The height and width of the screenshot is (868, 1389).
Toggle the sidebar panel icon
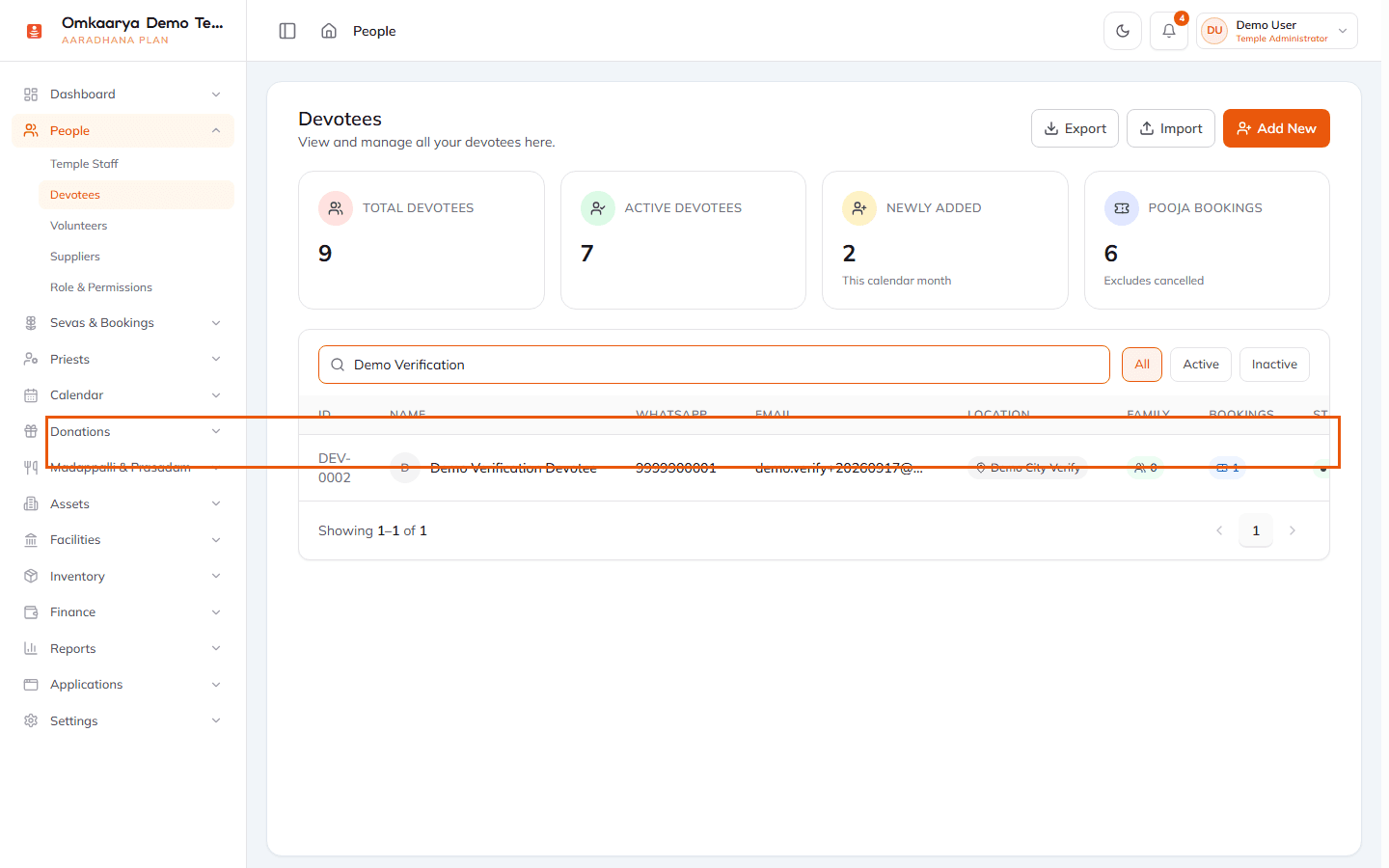click(287, 31)
